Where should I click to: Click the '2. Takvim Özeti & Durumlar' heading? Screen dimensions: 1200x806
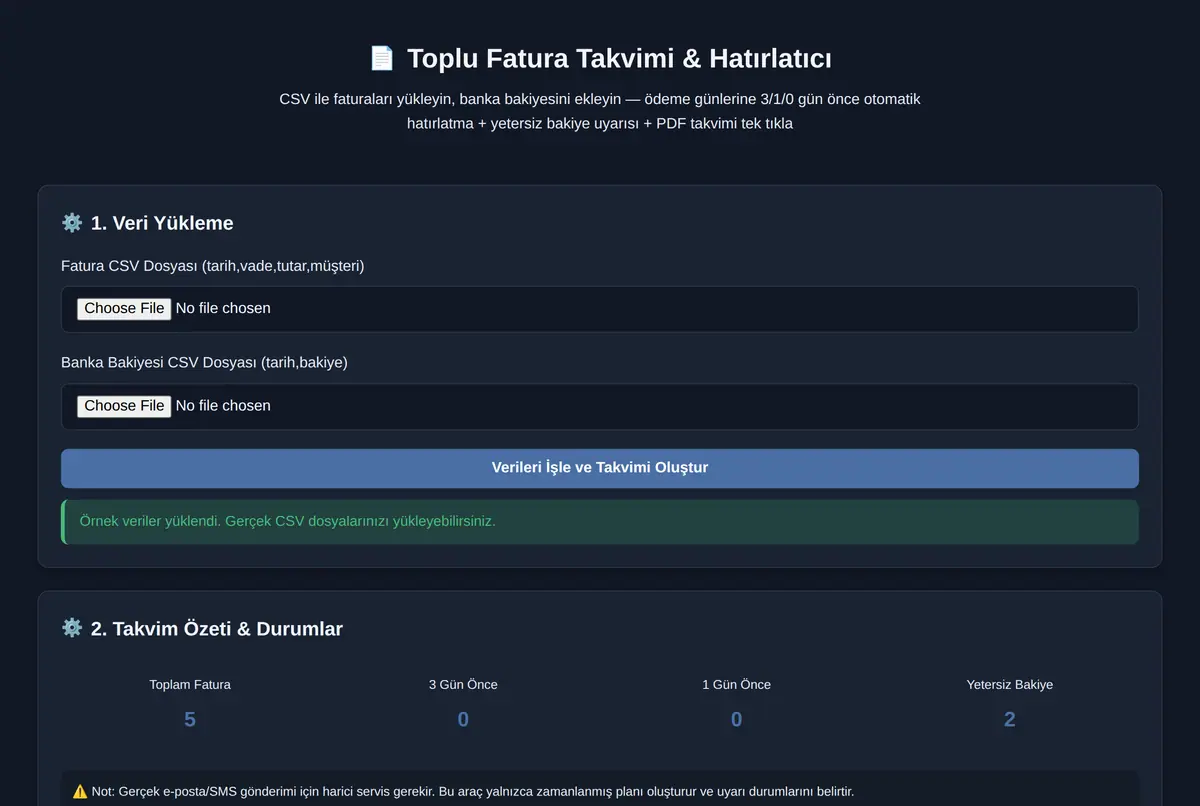(x=217, y=628)
